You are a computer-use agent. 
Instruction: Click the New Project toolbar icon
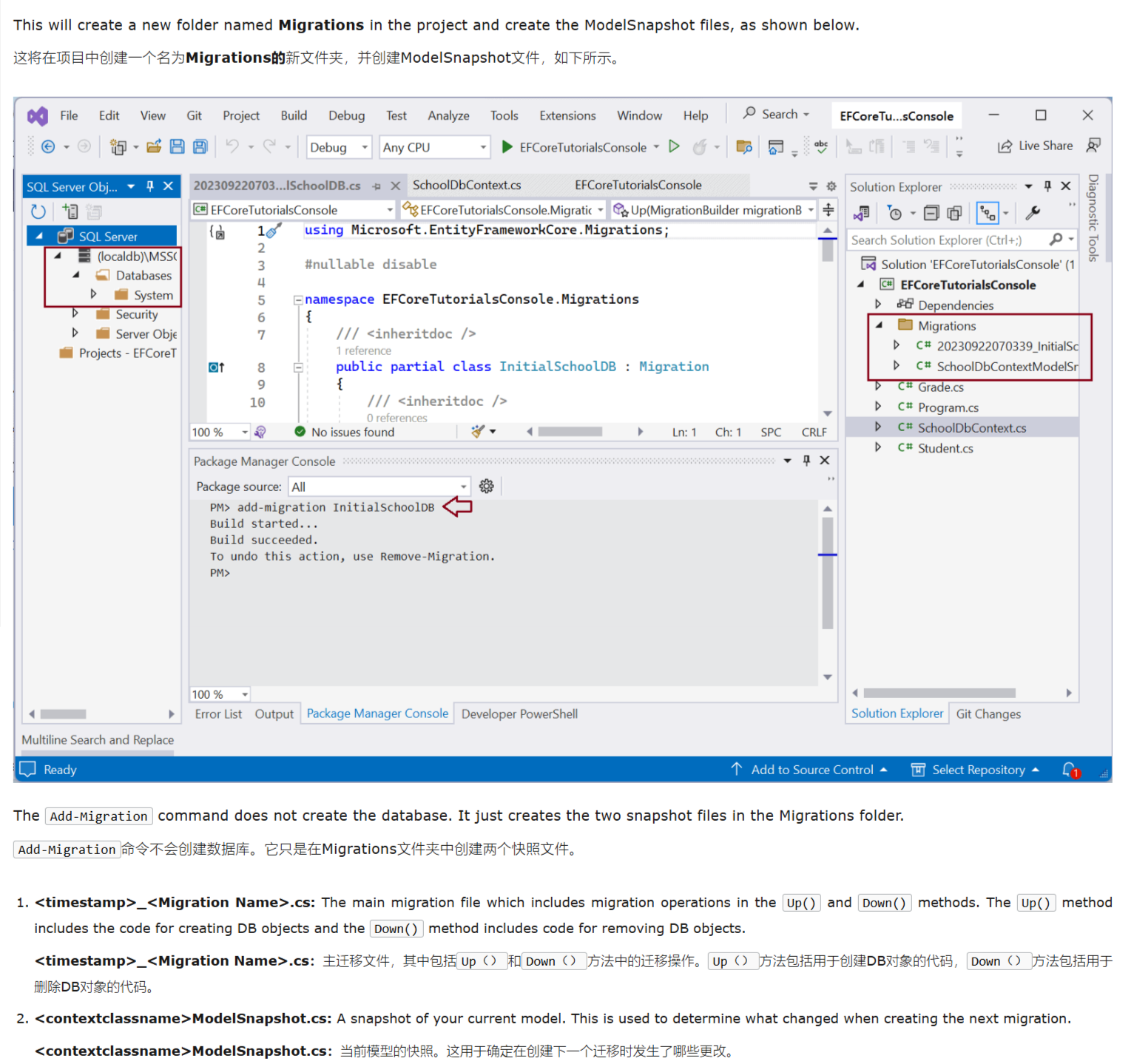click(x=118, y=147)
